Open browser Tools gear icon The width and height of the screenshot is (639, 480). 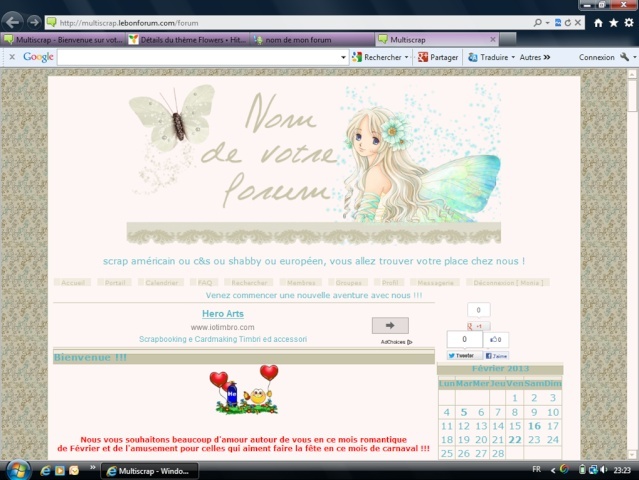coord(629,23)
